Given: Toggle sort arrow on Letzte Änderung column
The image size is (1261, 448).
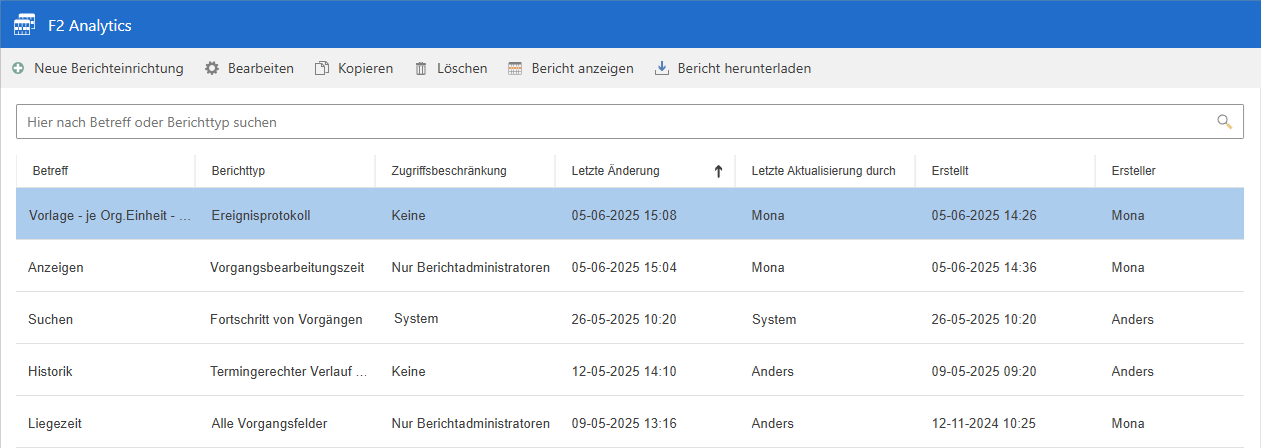Looking at the screenshot, I should (718, 171).
